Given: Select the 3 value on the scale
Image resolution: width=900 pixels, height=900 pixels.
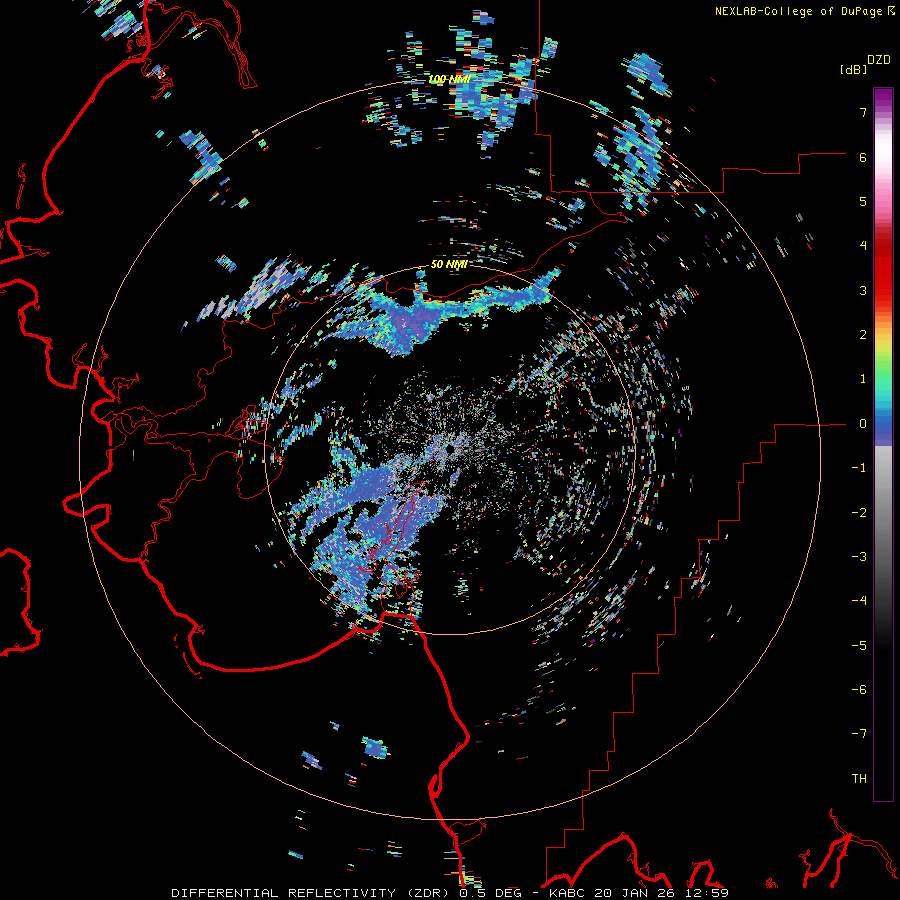Looking at the screenshot, I should [x=863, y=290].
